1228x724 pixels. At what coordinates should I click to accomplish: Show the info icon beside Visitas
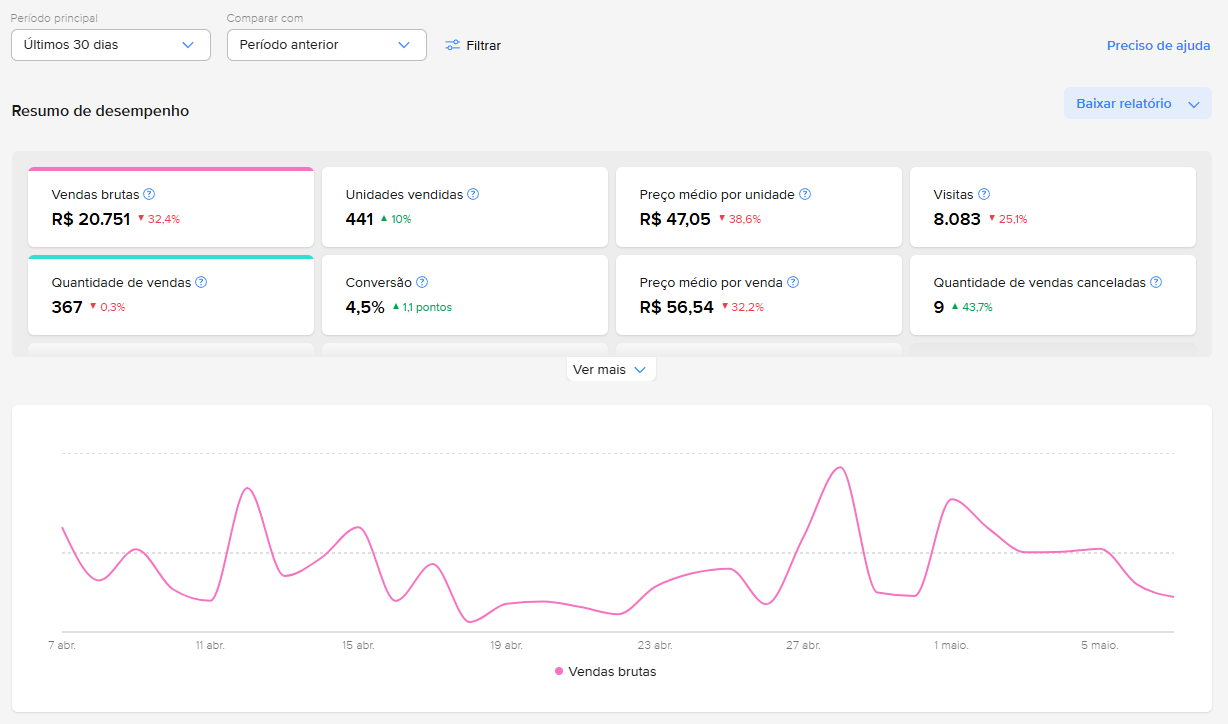(x=984, y=194)
